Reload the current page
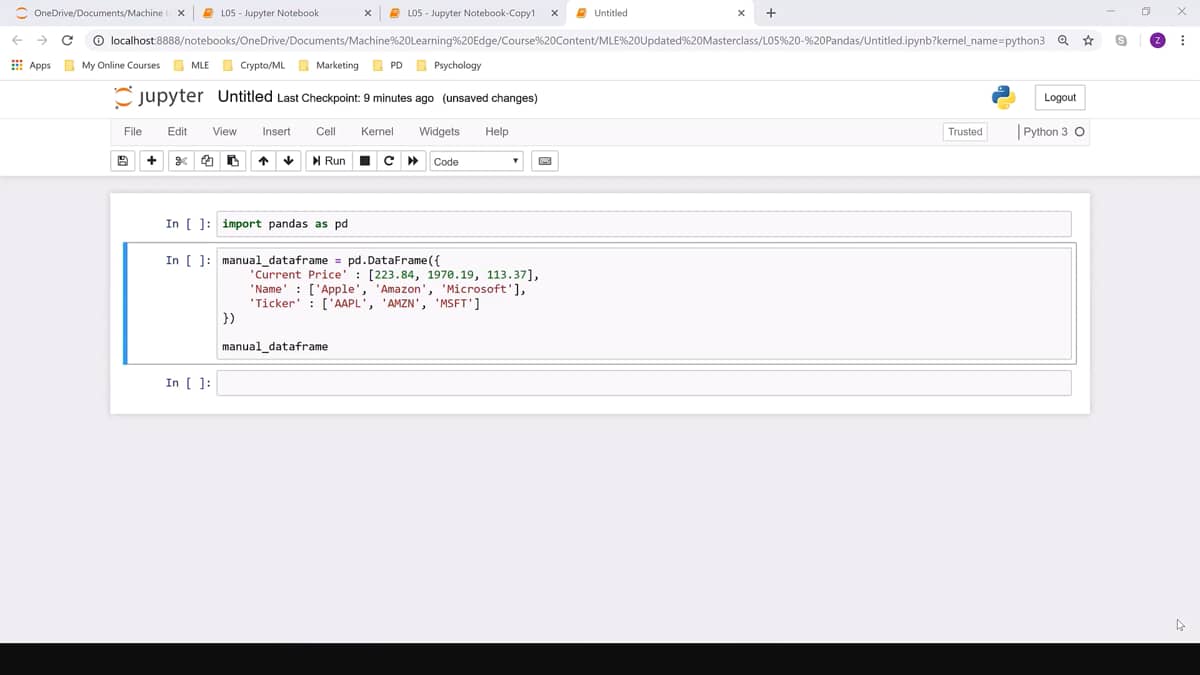 [67, 40]
